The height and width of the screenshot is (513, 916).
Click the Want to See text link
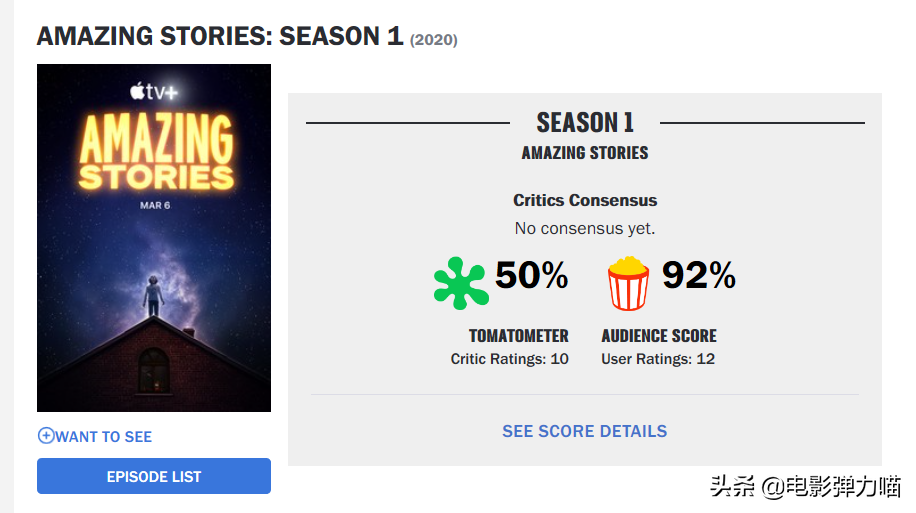click(104, 437)
